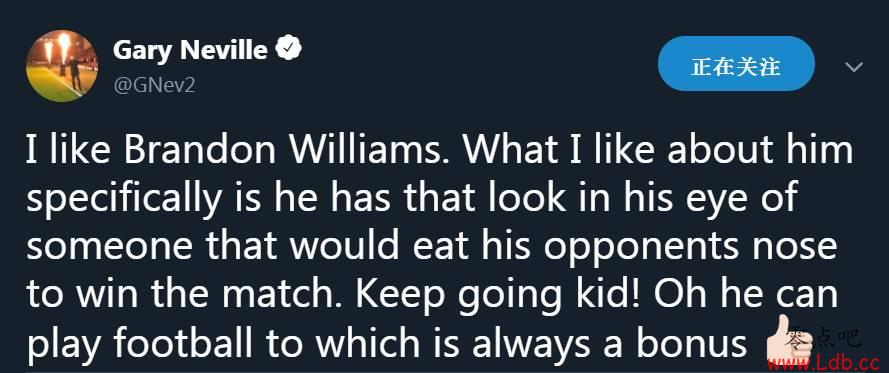Viewport: 889px width, 373px height.
Task: Open the Gary Neville display name
Action: coord(190,50)
